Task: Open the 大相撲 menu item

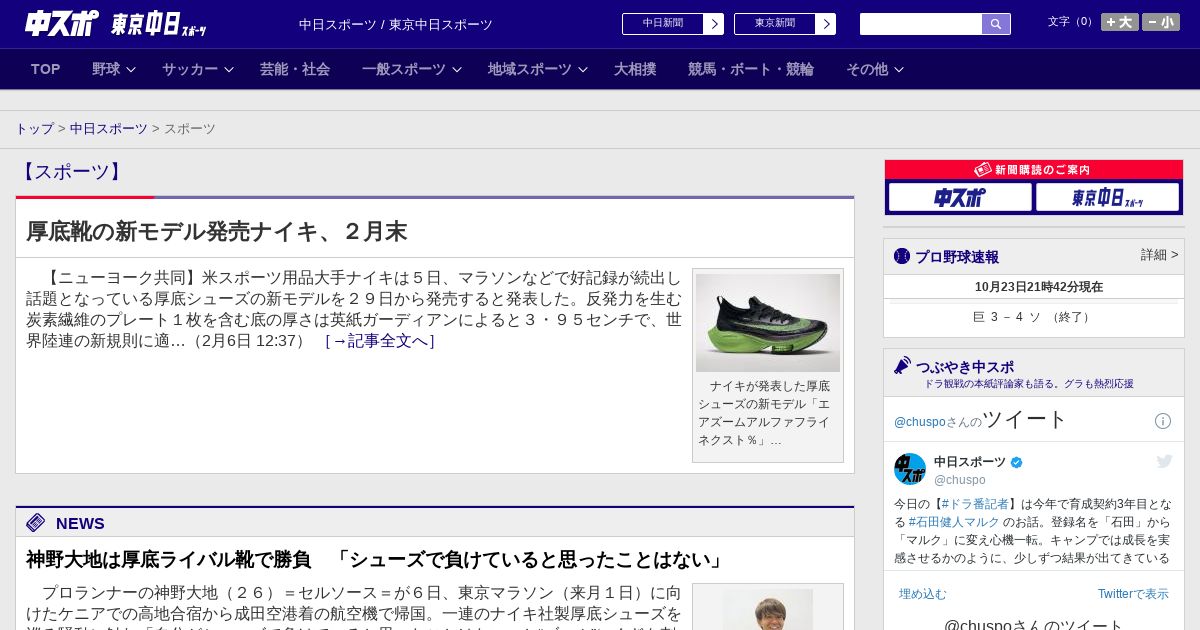Action: pos(635,69)
